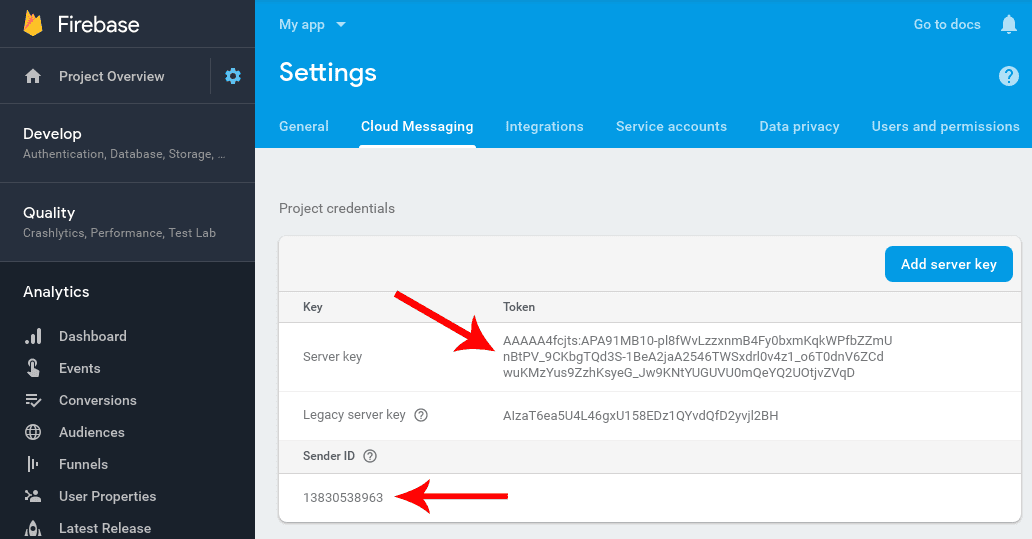This screenshot has width=1032, height=539.
Task: Open project settings gear icon
Action: point(233,76)
